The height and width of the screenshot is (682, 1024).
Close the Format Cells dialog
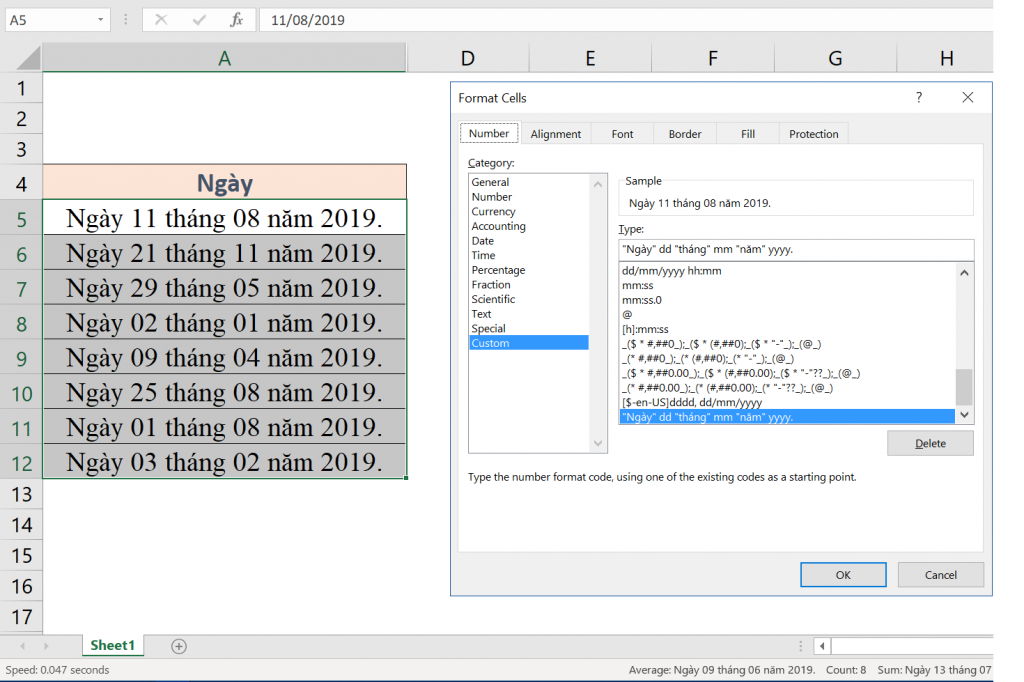[967, 98]
